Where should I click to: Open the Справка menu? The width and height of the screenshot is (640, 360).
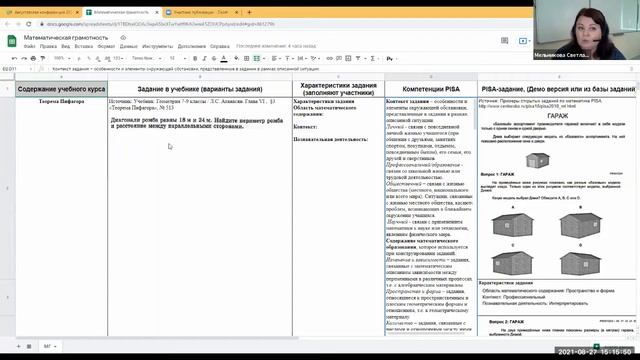[220, 47]
